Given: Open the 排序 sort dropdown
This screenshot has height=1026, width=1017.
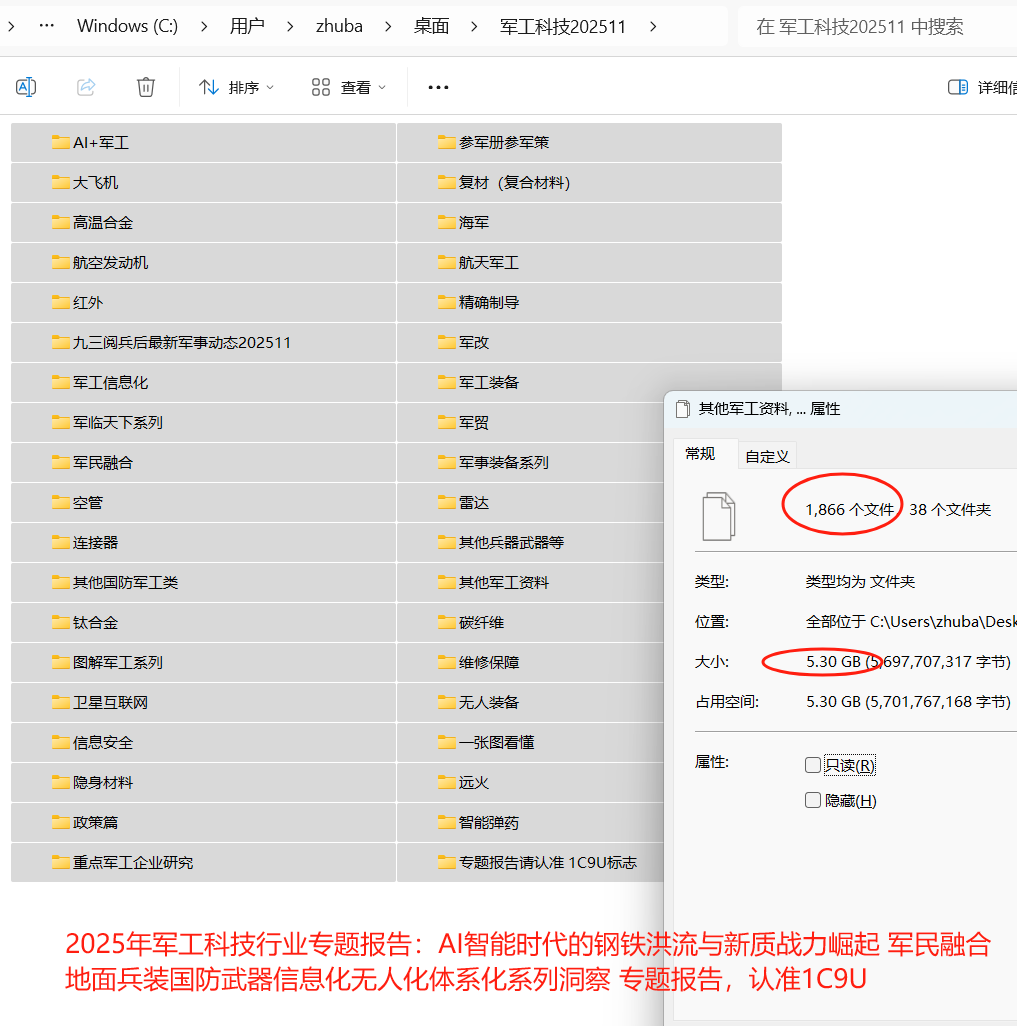Looking at the screenshot, I should [235, 87].
